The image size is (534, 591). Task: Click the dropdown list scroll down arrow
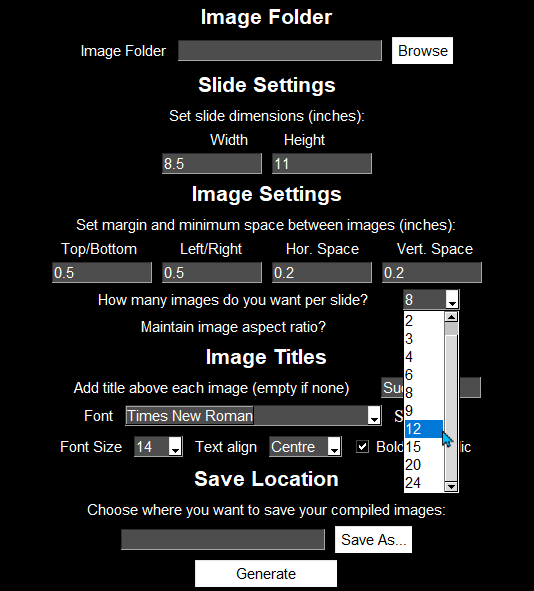[451, 486]
